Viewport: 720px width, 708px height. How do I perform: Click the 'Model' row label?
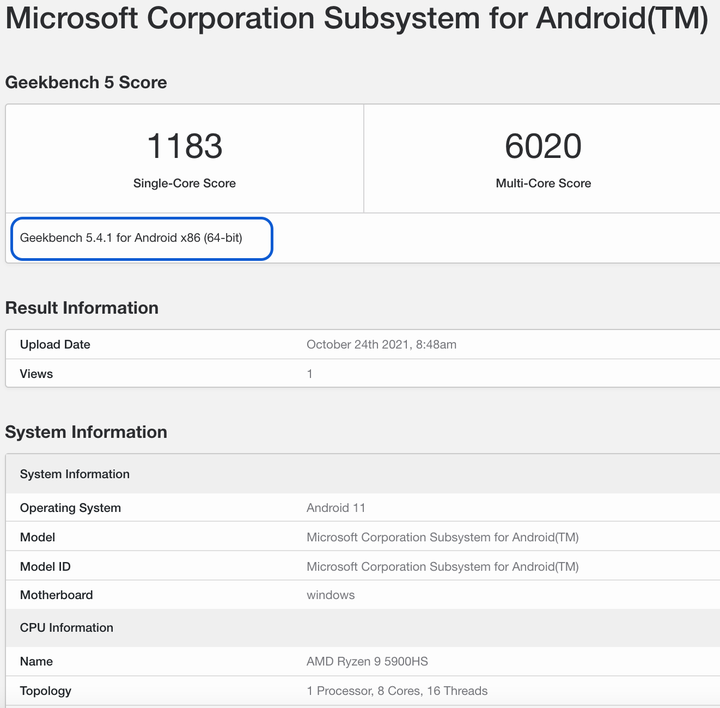37,537
